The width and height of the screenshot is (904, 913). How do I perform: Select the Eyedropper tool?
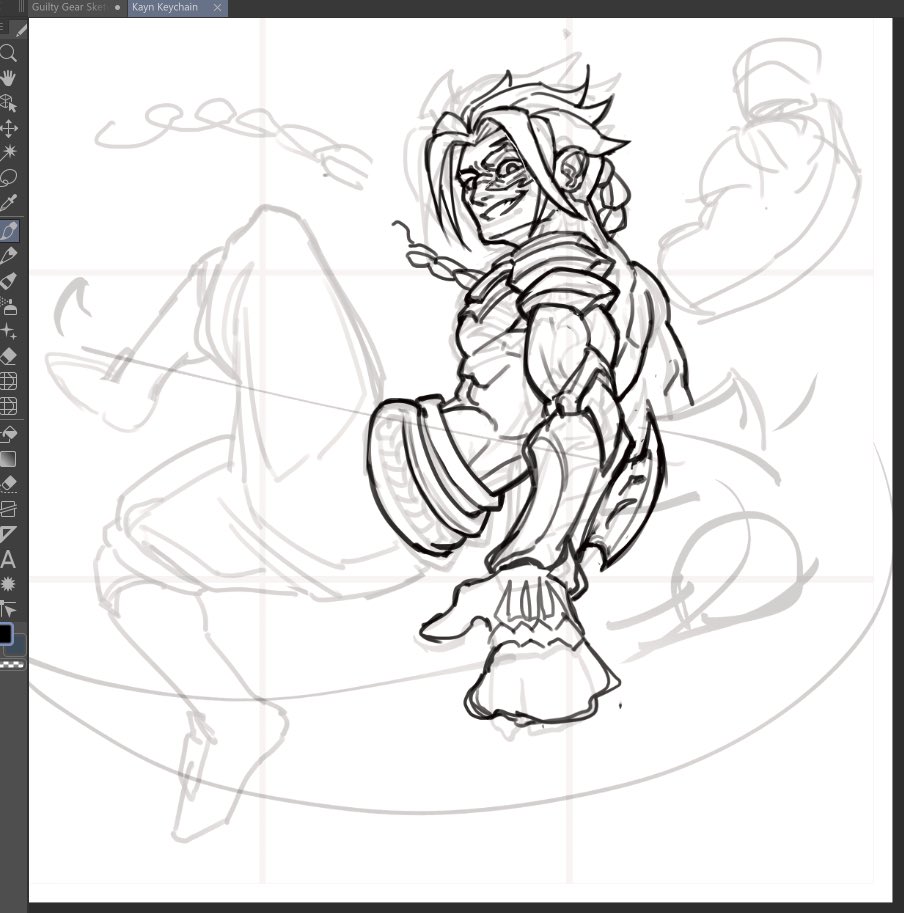[x=8, y=202]
